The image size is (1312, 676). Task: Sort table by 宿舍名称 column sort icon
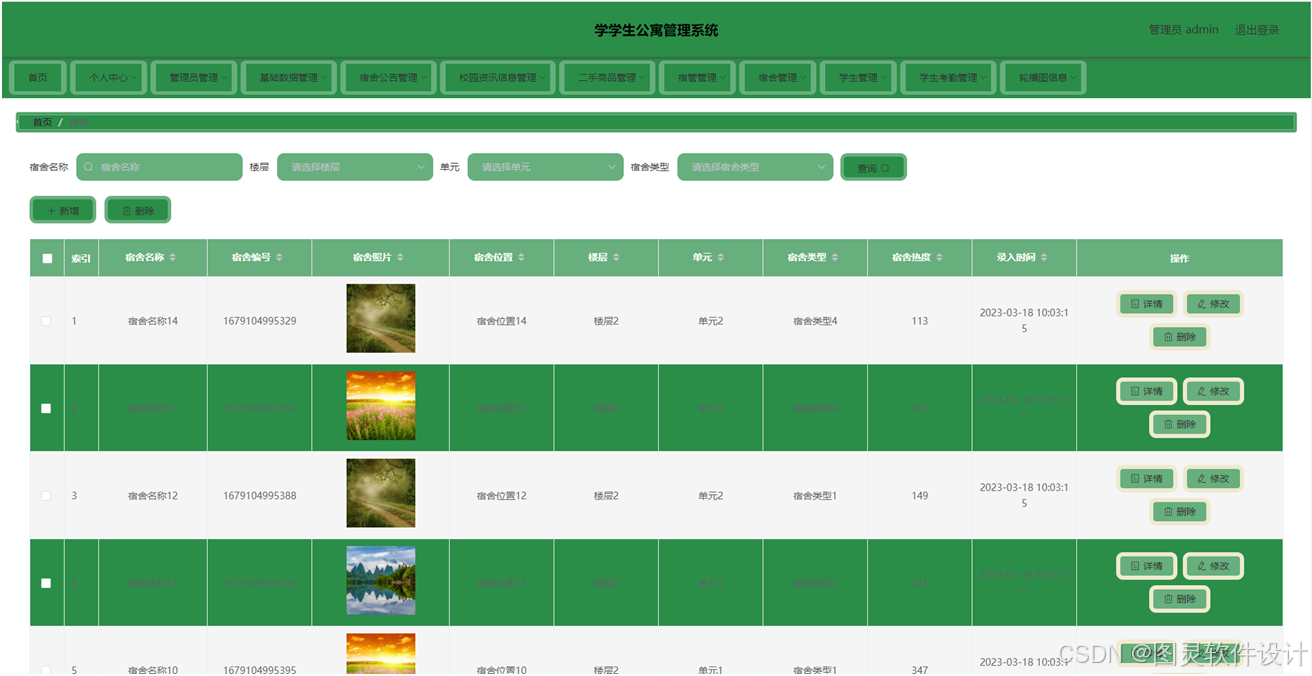click(173, 258)
